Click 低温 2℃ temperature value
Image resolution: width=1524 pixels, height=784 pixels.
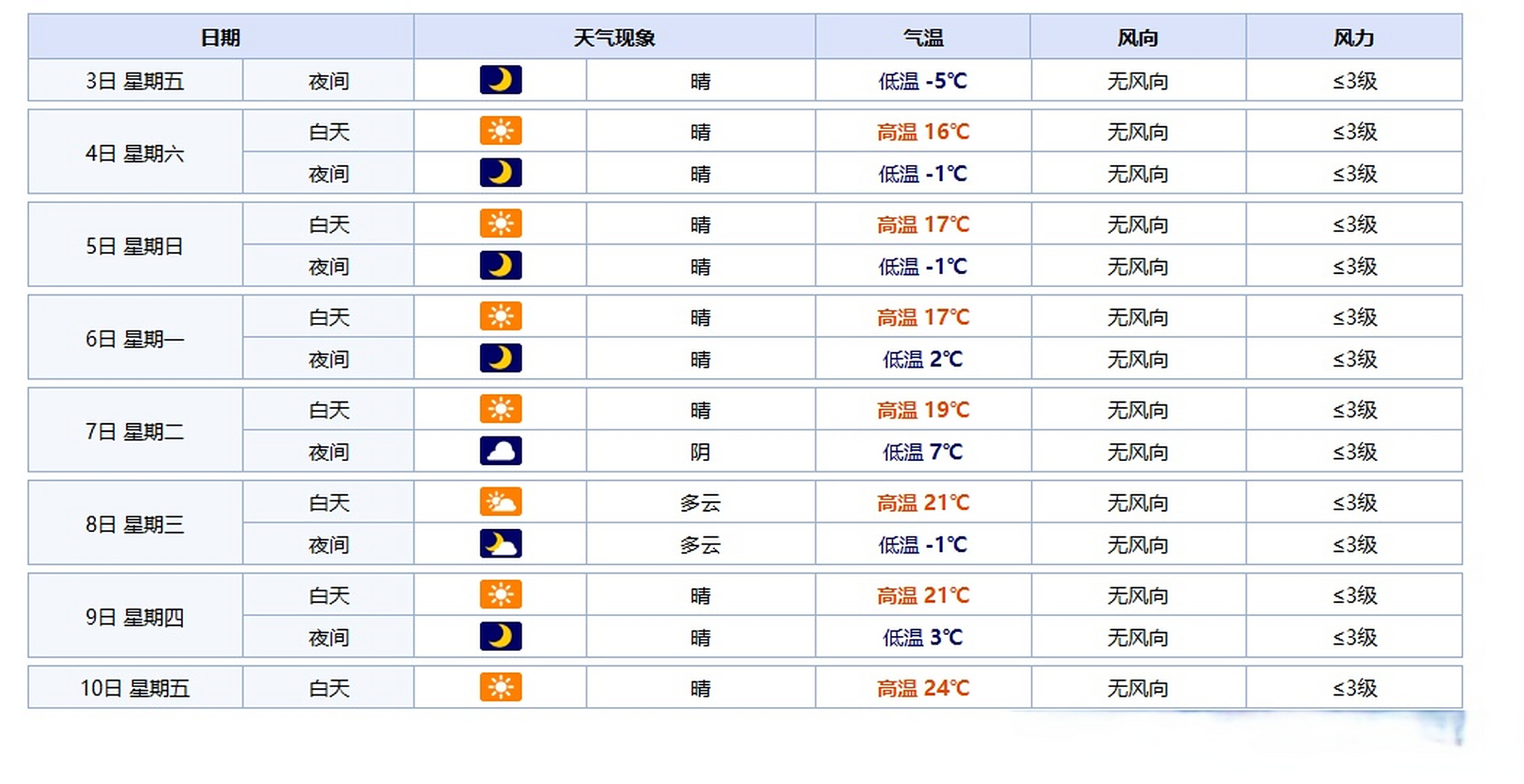click(923, 359)
